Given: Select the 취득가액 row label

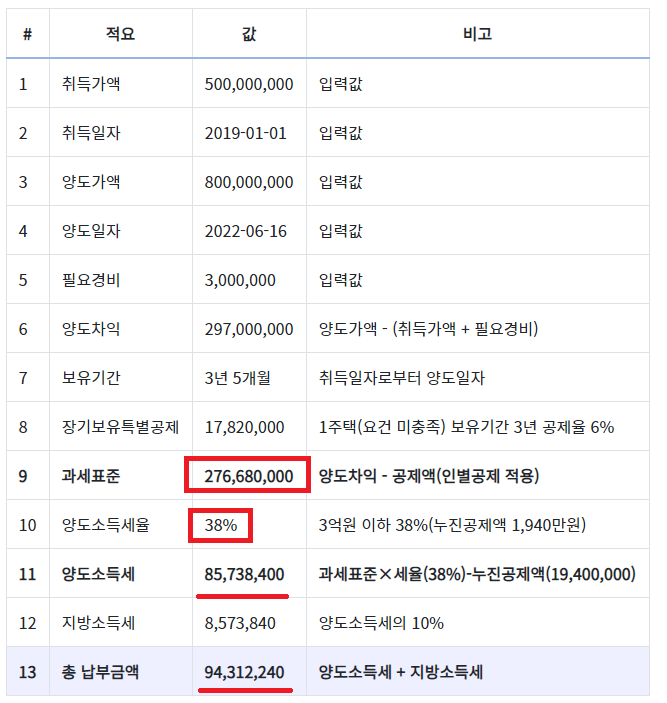Looking at the screenshot, I should click(x=91, y=84).
